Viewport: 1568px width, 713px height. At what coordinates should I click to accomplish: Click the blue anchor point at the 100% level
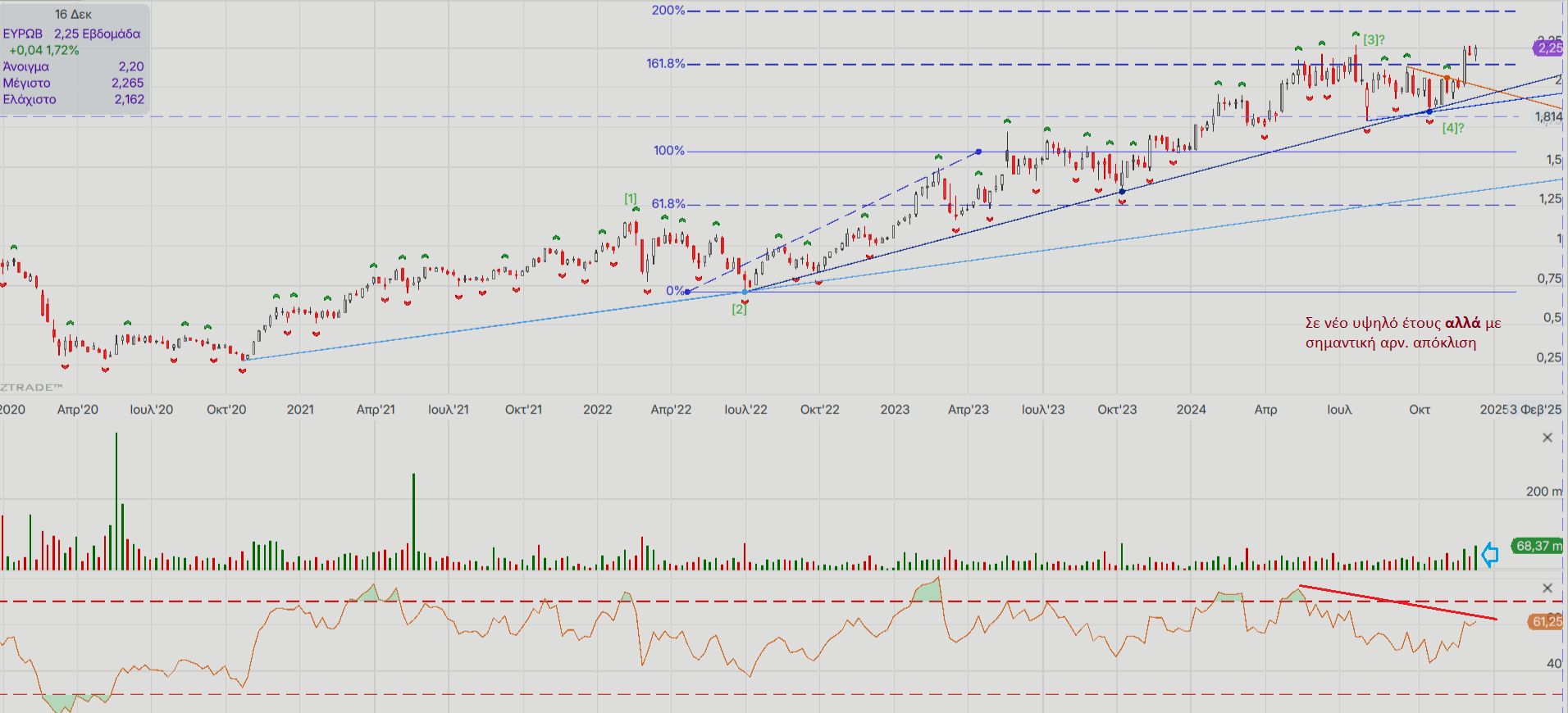[x=978, y=152]
